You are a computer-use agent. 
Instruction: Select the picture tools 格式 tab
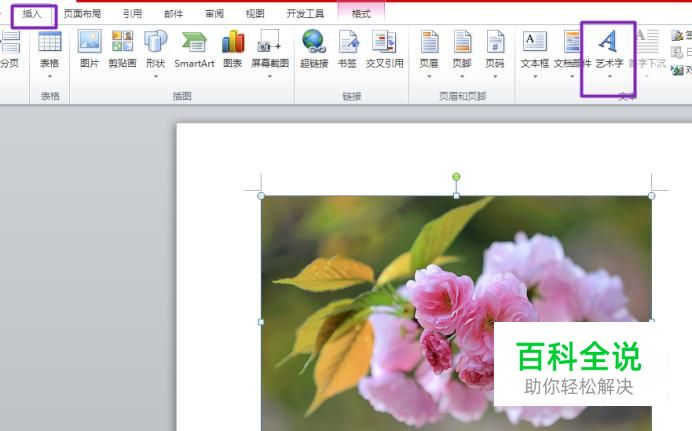(361, 14)
